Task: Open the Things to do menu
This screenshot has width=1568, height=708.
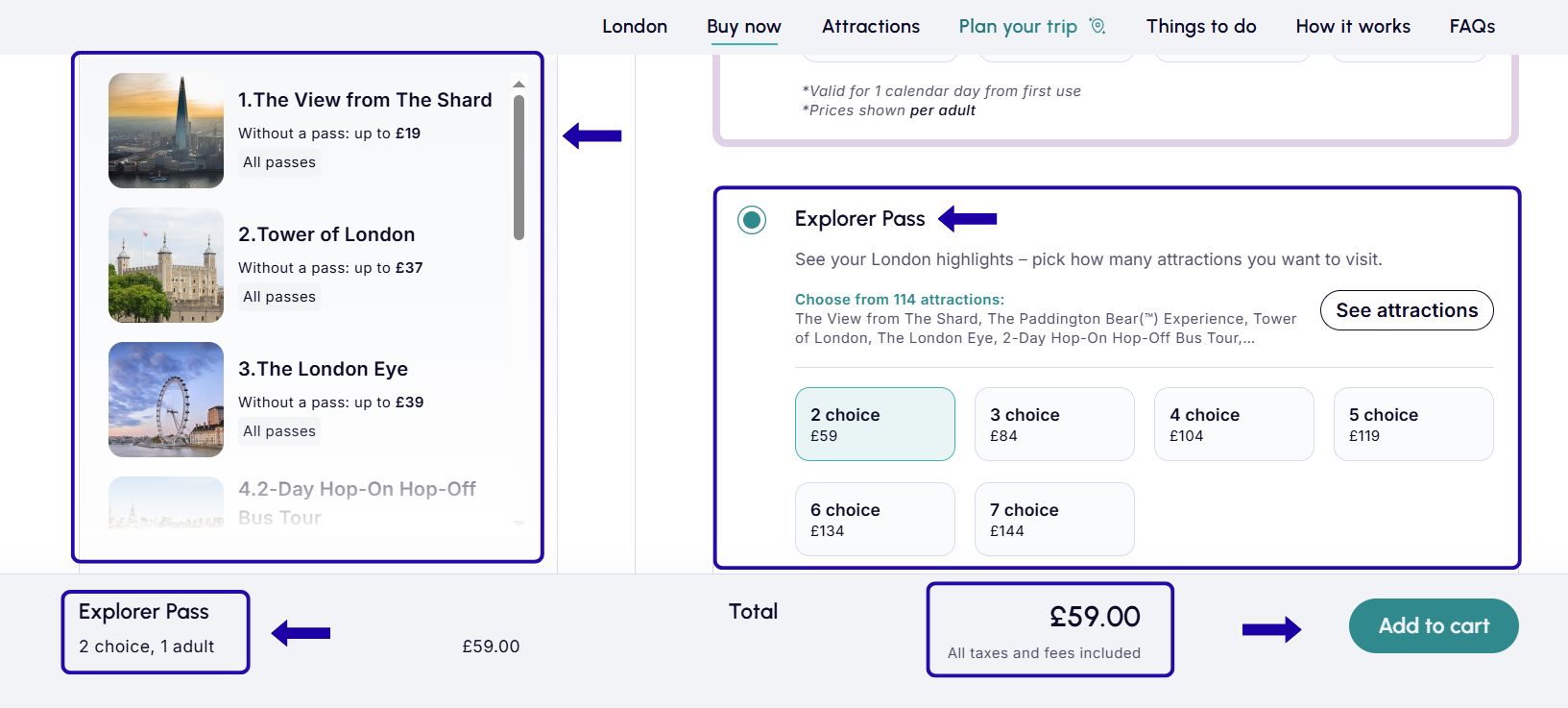Action: pyautogui.click(x=1200, y=26)
